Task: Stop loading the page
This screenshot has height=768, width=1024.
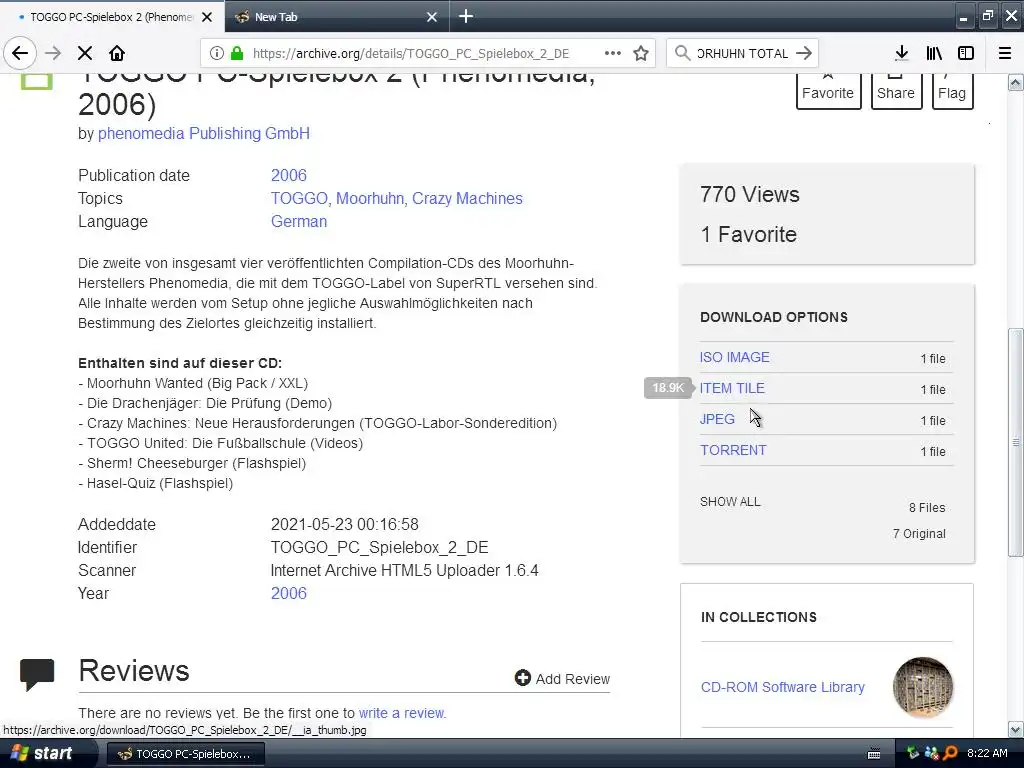Action: pyautogui.click(x=85, y=53)
